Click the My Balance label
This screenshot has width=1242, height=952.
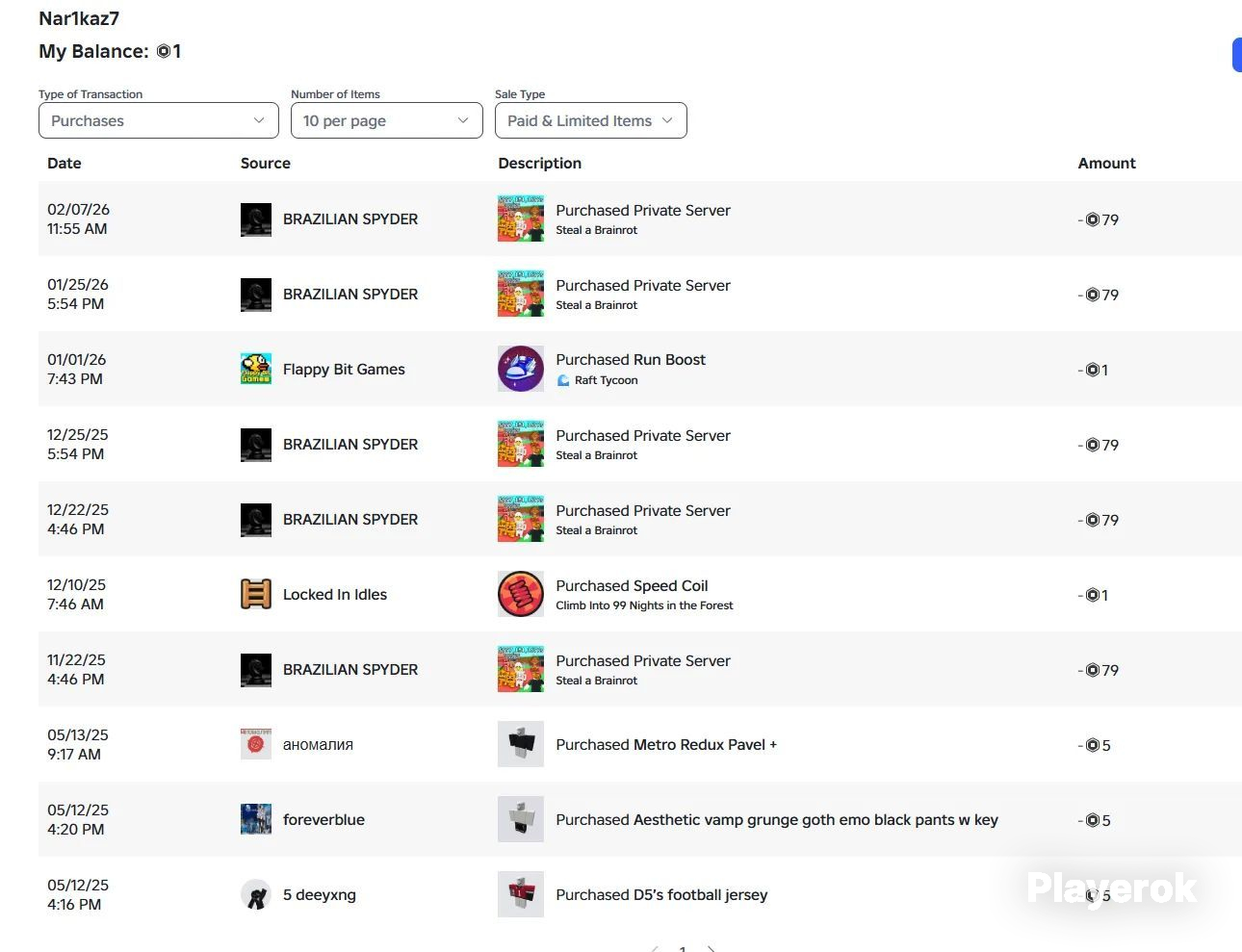(93, 51)
